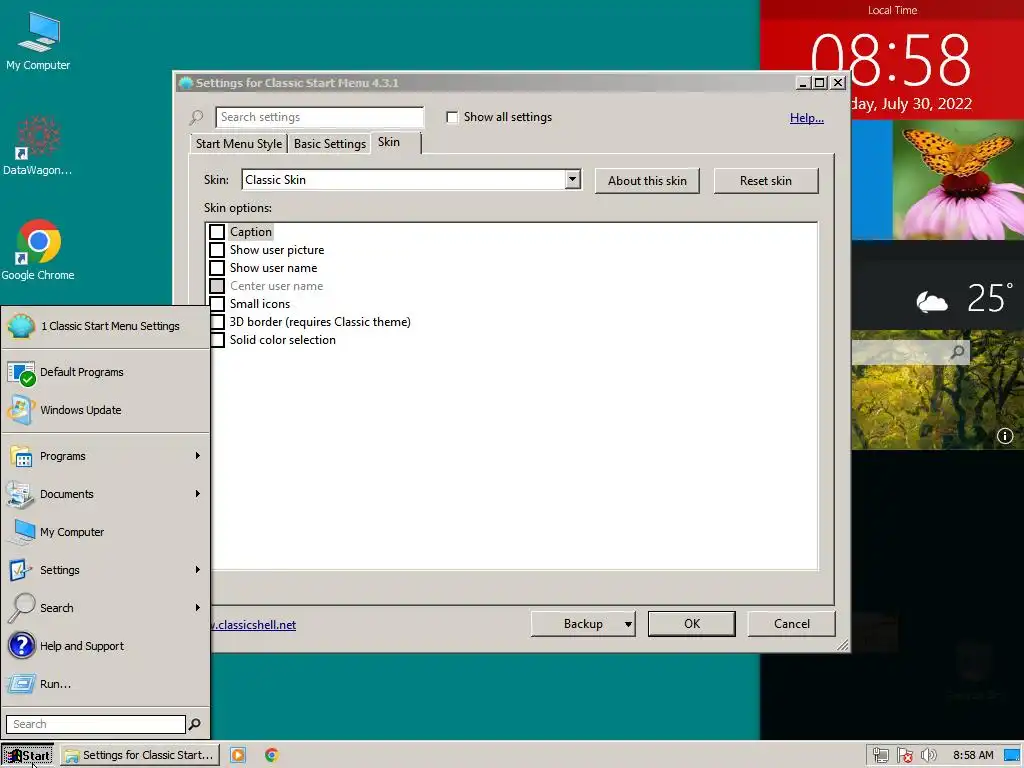
Task: Click the sidebar search magnifier icon
Action: (957, 353)
